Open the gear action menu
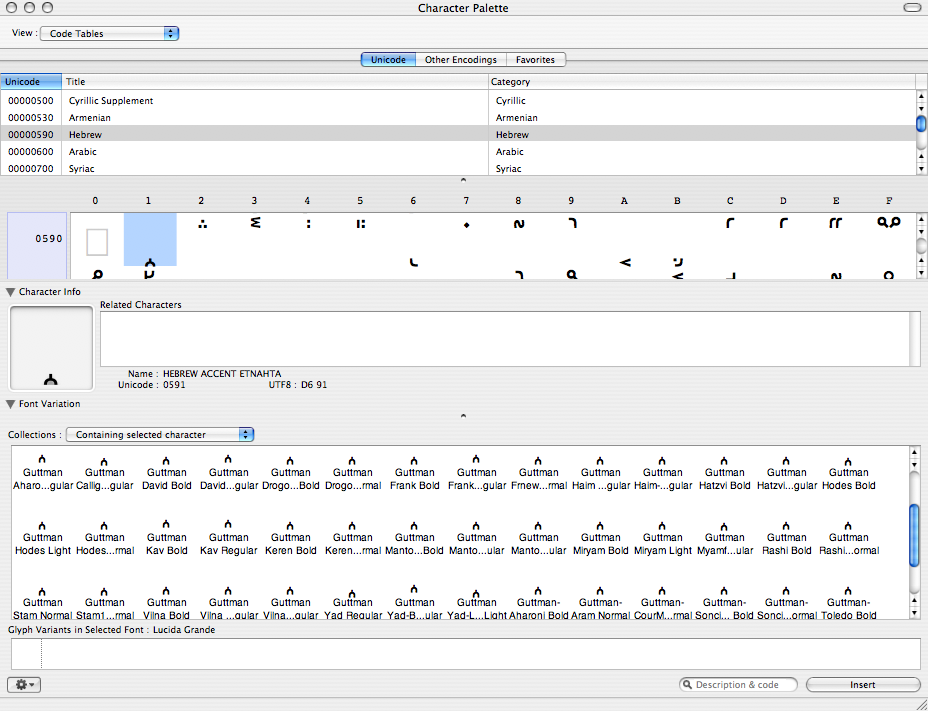Viewport: 928px width, 711px height. [x=23, y=685]
